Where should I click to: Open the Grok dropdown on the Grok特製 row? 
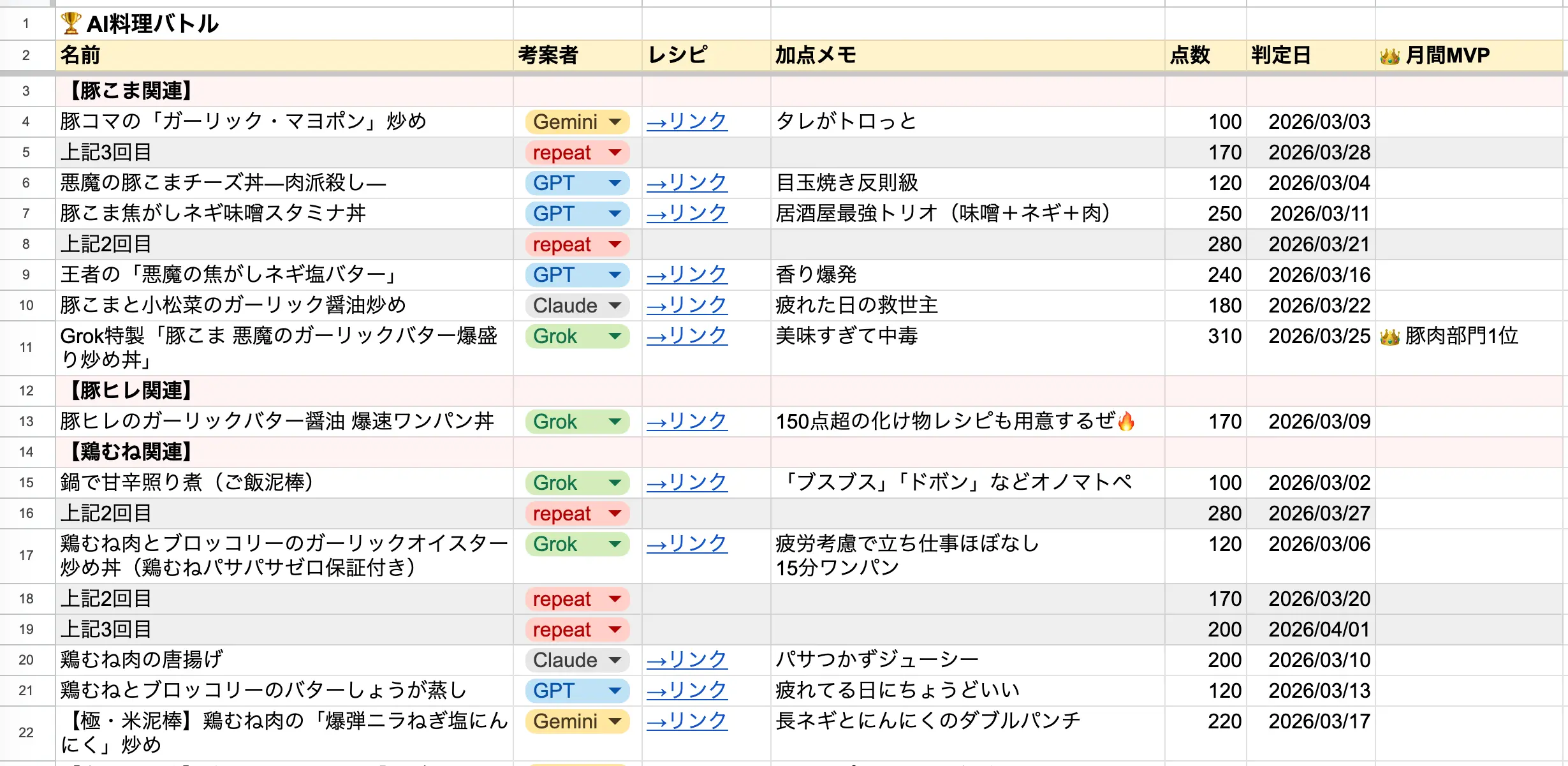tap(575, 336)
